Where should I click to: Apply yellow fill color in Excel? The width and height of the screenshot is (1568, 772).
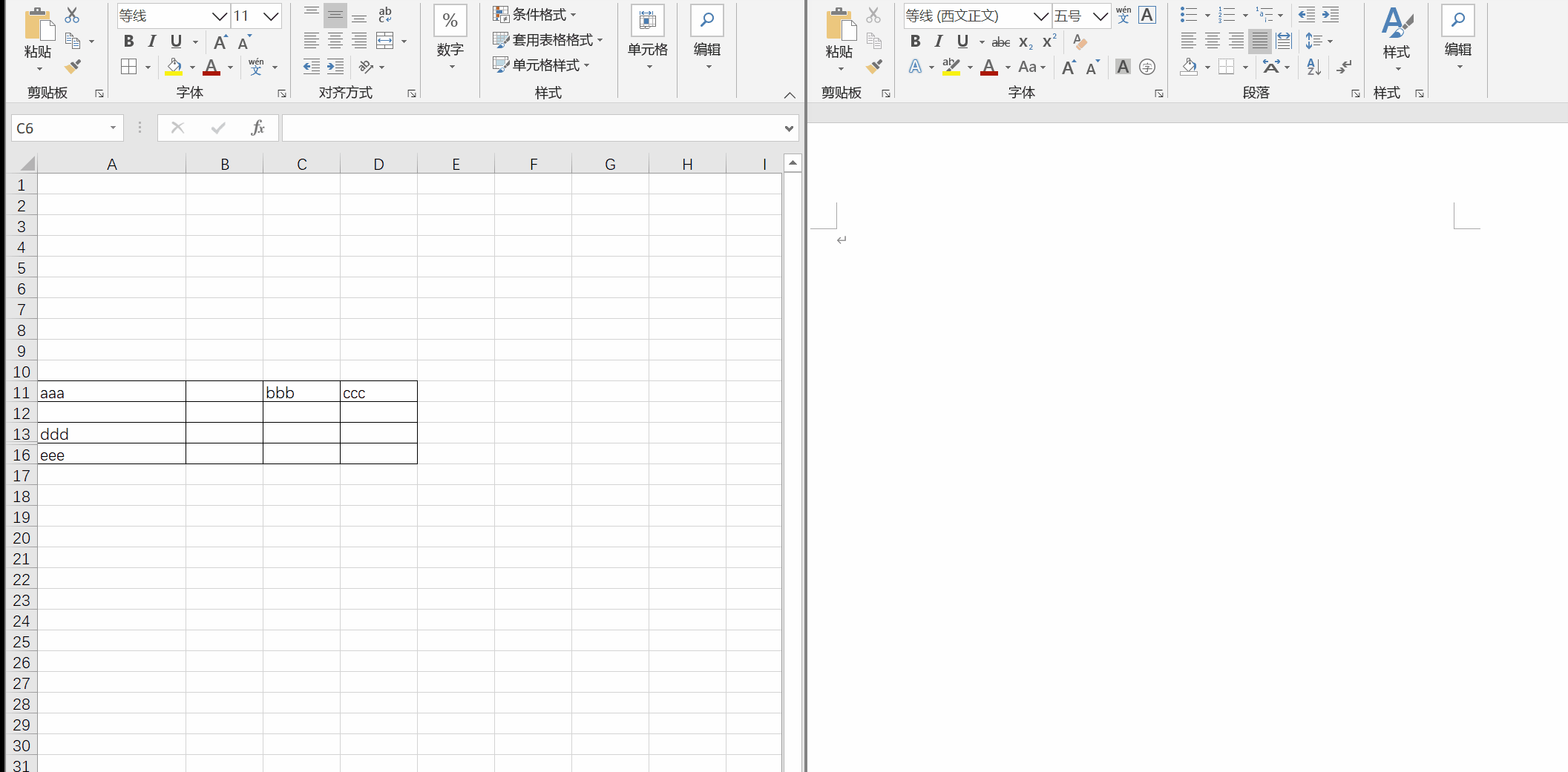click(x=174, y=67)
